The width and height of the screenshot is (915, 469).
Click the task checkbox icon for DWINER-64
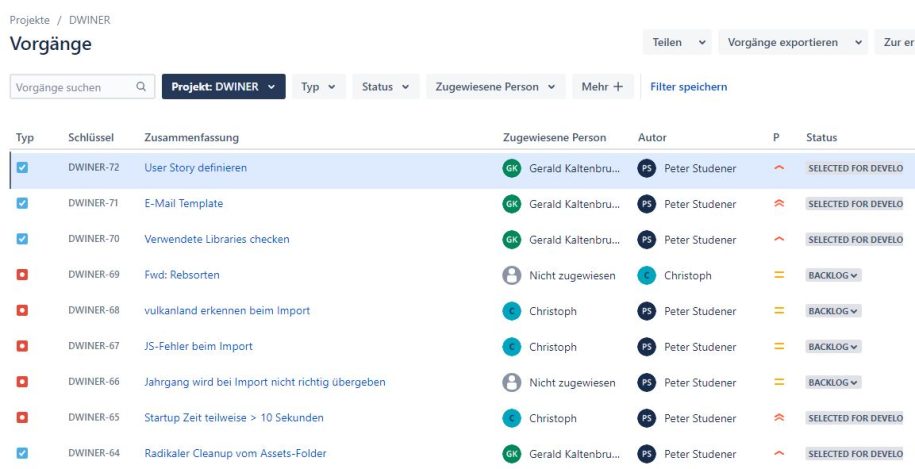pyautogui.click(x=22, y=453)
